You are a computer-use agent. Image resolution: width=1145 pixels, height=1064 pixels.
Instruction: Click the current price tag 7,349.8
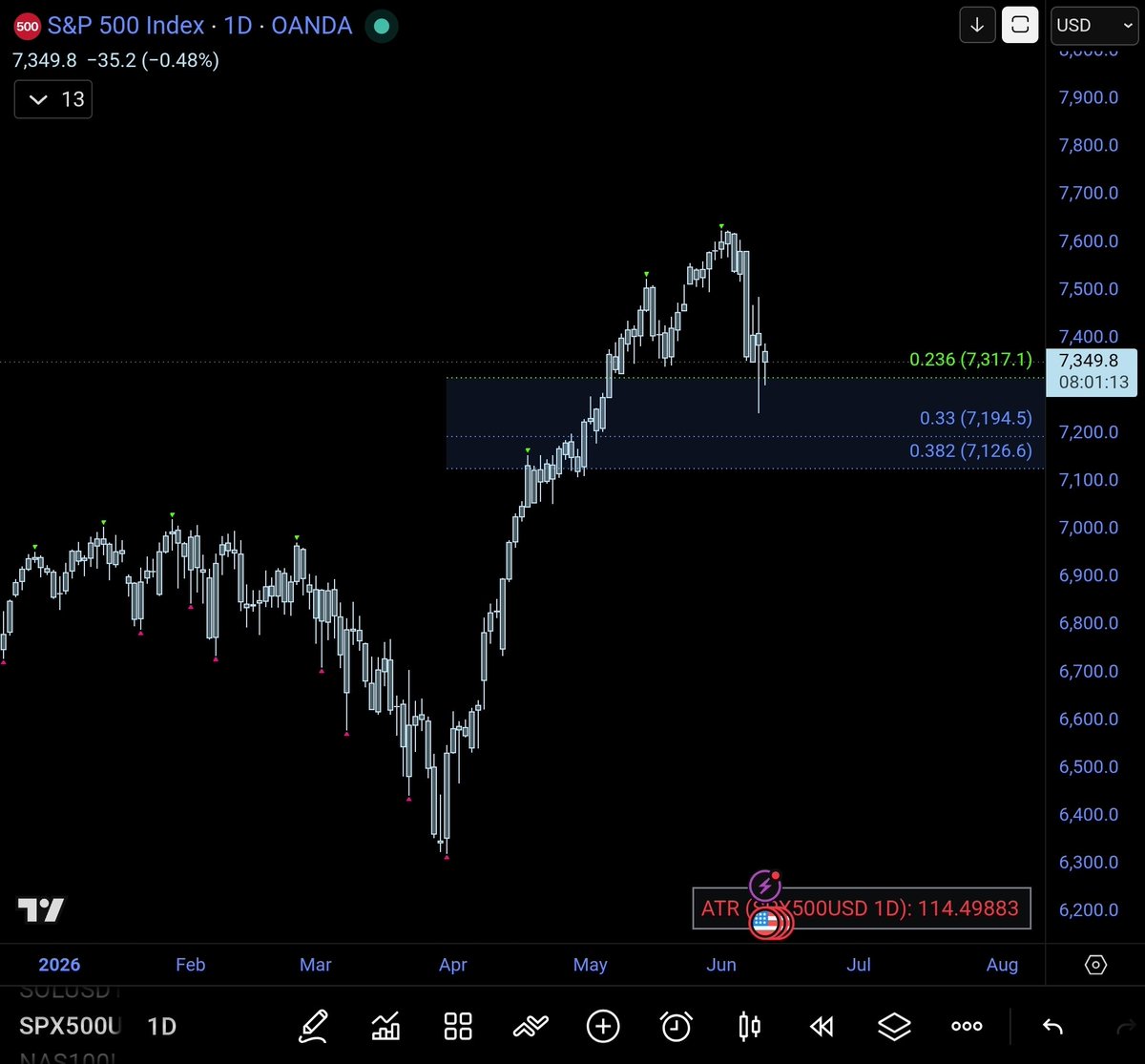1091,372
